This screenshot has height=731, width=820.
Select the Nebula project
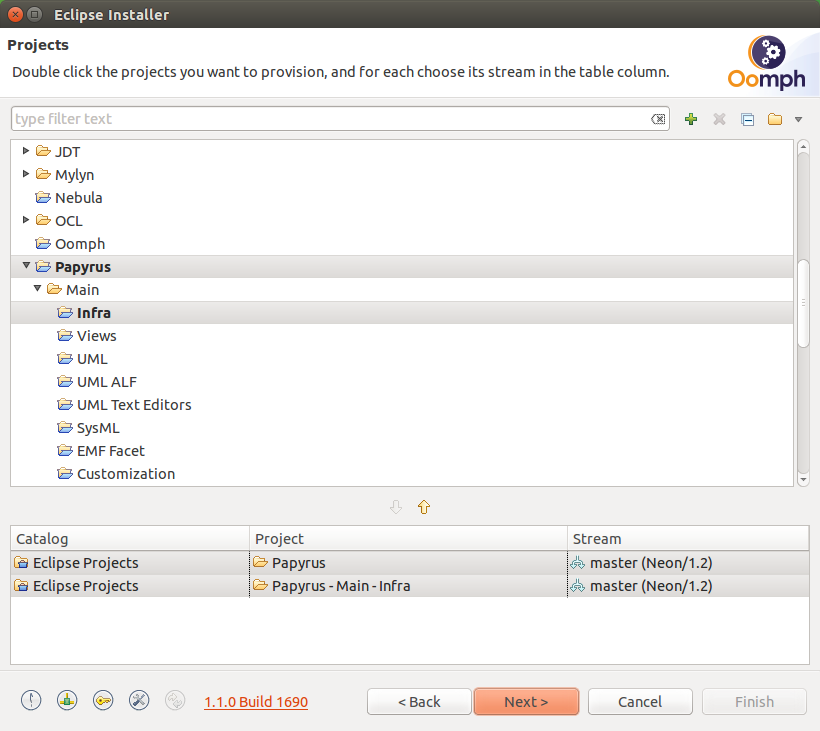click(78, 198)
